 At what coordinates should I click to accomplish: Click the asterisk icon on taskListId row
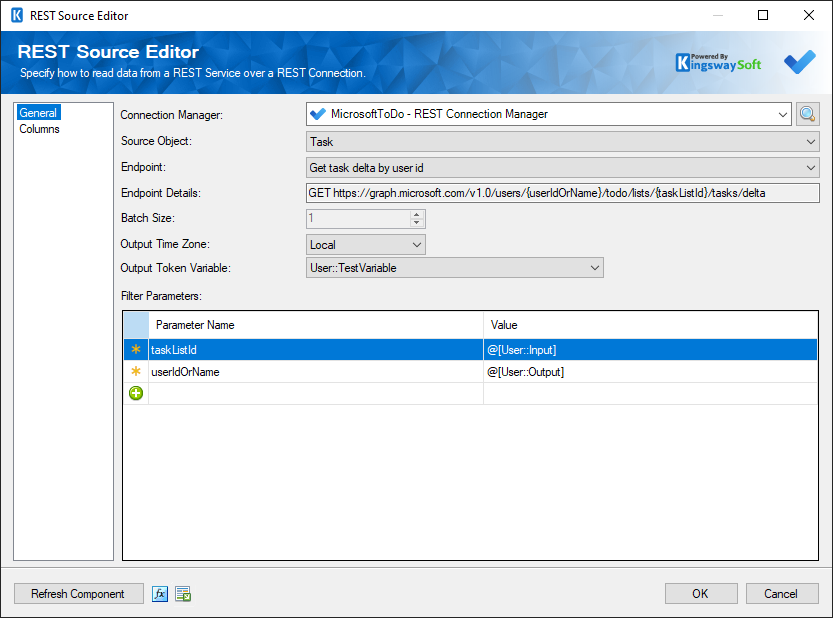tap(136, 350)
